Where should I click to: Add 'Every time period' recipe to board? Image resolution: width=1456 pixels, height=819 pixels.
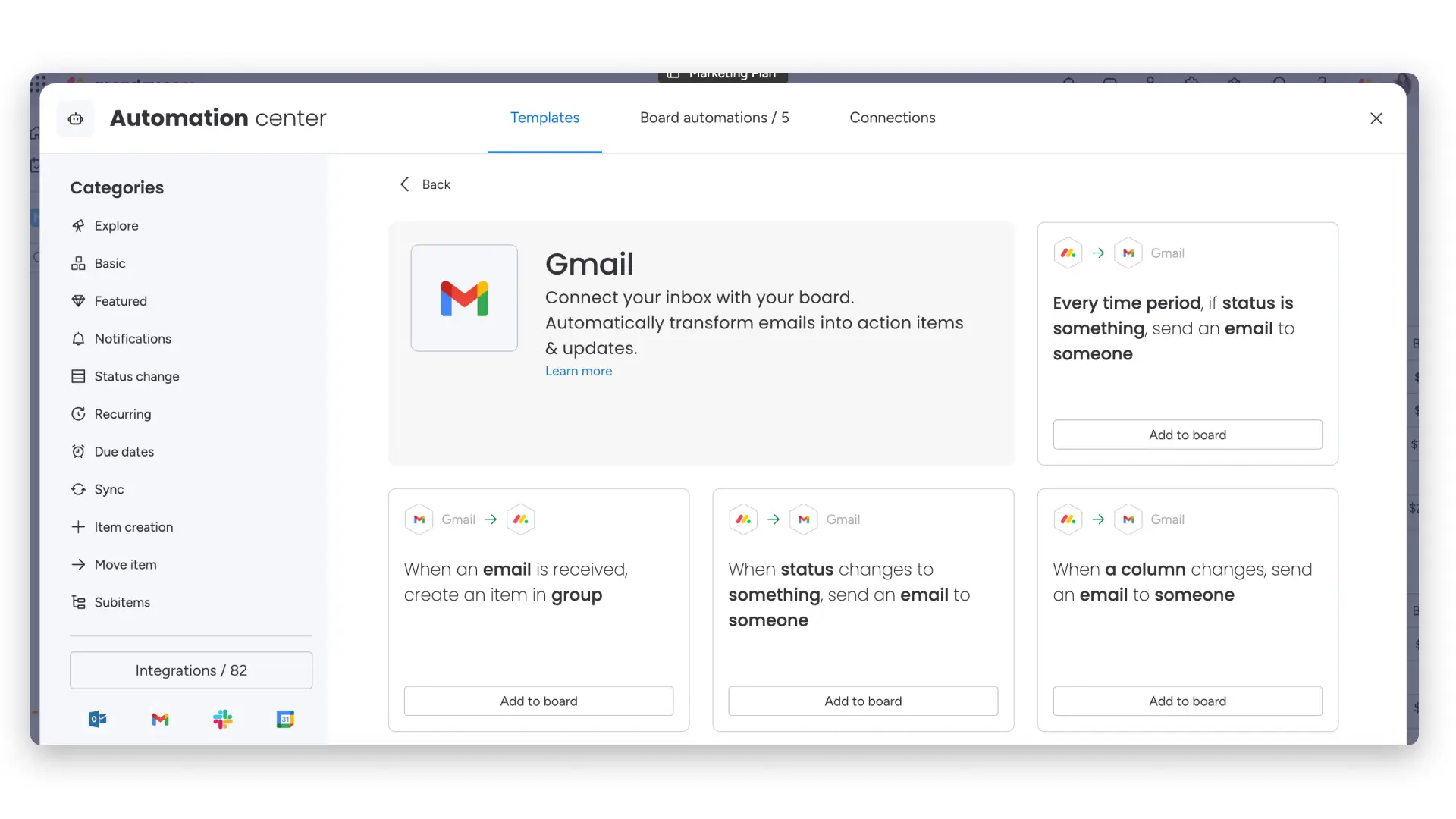(x=1188, y=435)
